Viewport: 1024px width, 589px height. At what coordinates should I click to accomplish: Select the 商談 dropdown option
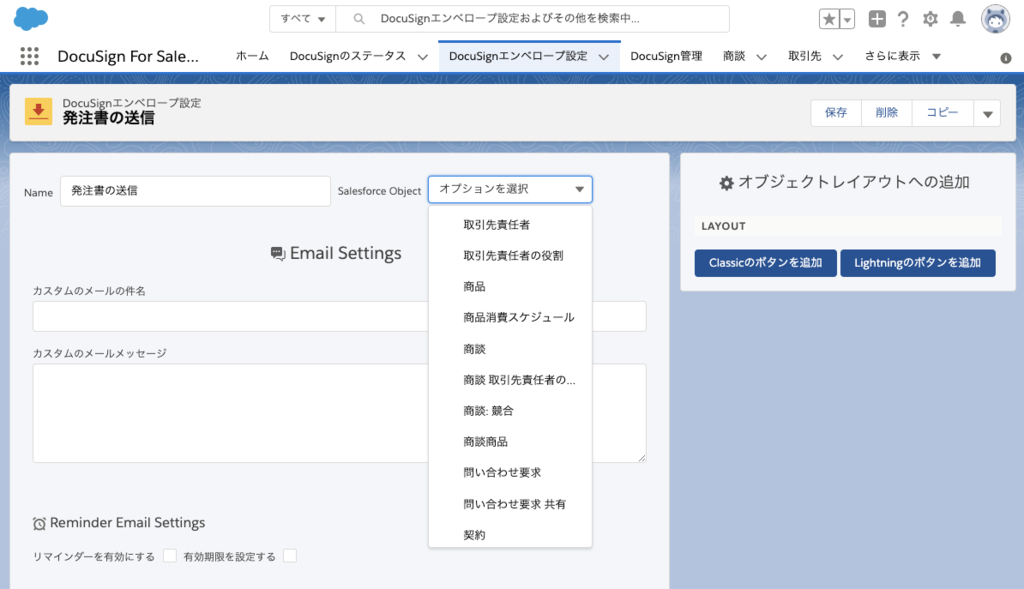click(510, 349)
